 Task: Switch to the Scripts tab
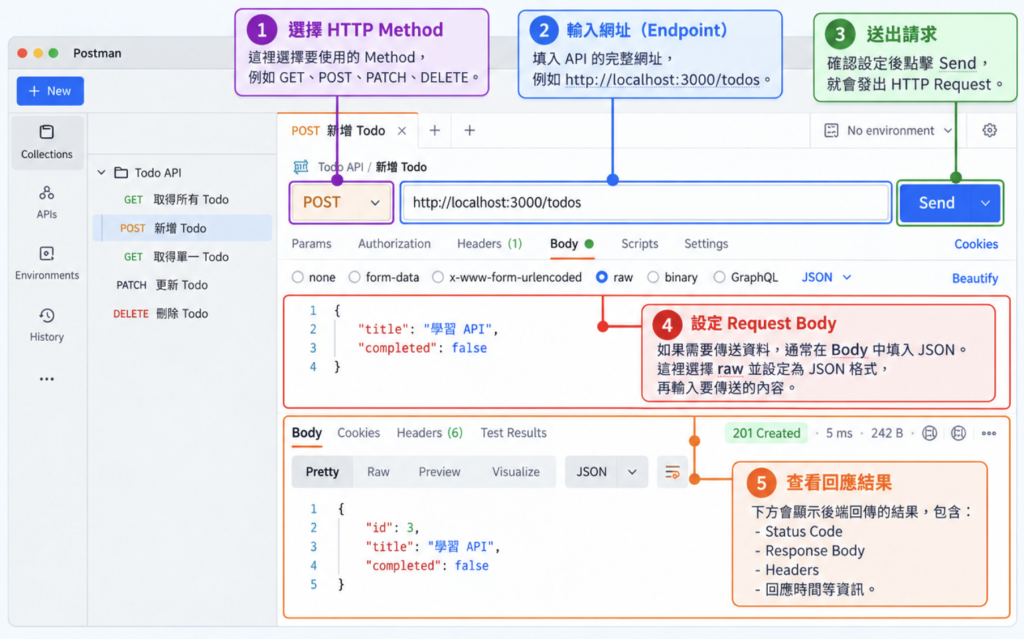click(639, 244)
